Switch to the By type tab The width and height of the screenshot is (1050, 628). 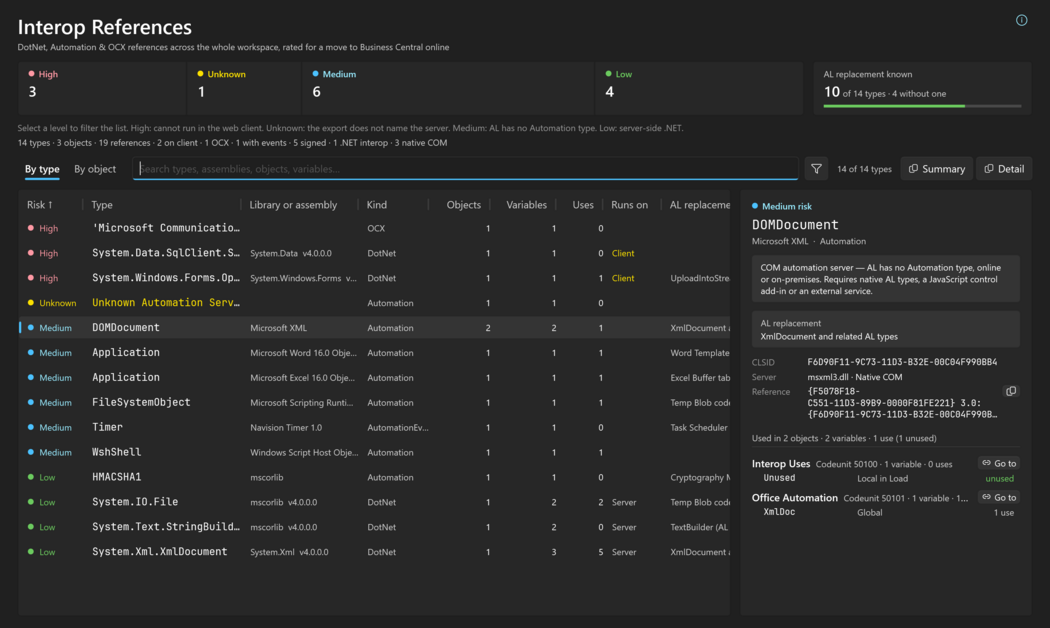pyautogui.click(x=42, y=169)
